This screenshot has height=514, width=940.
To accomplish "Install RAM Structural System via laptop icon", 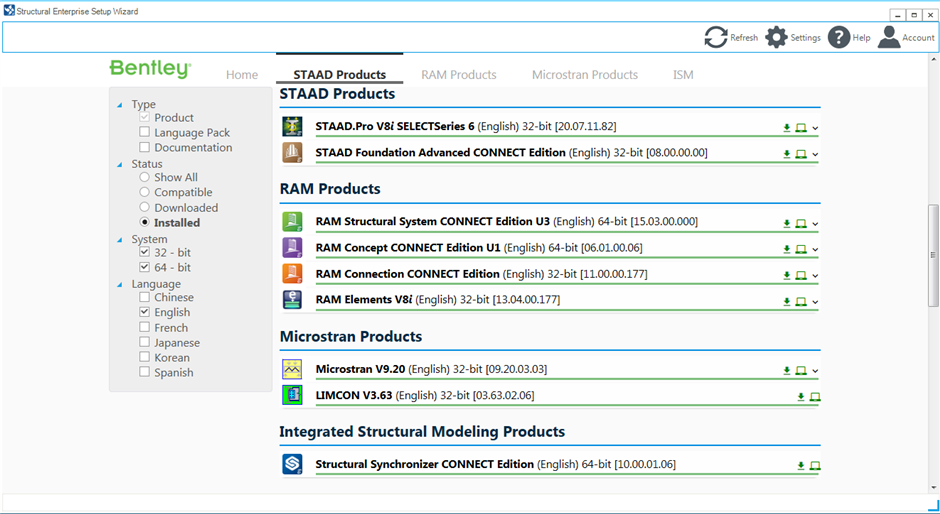I will click(x=801, y=224).
